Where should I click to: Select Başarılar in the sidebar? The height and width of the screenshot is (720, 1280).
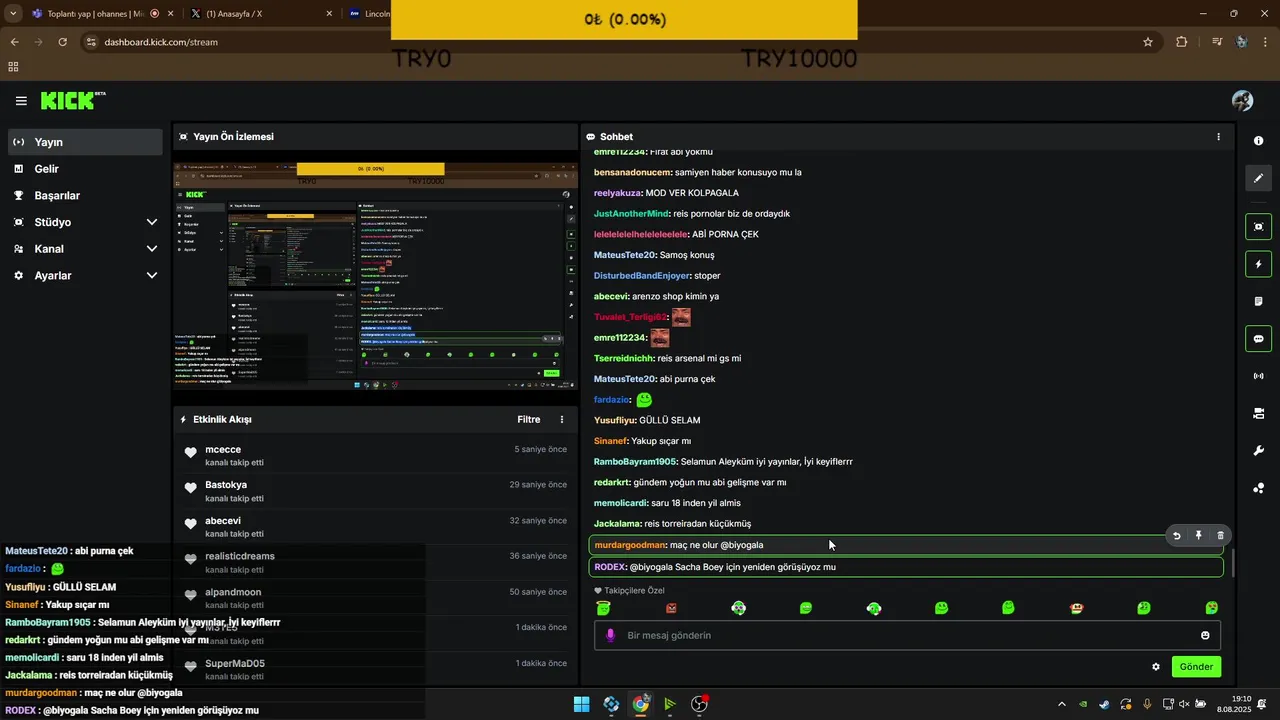[x=86, y=196]
